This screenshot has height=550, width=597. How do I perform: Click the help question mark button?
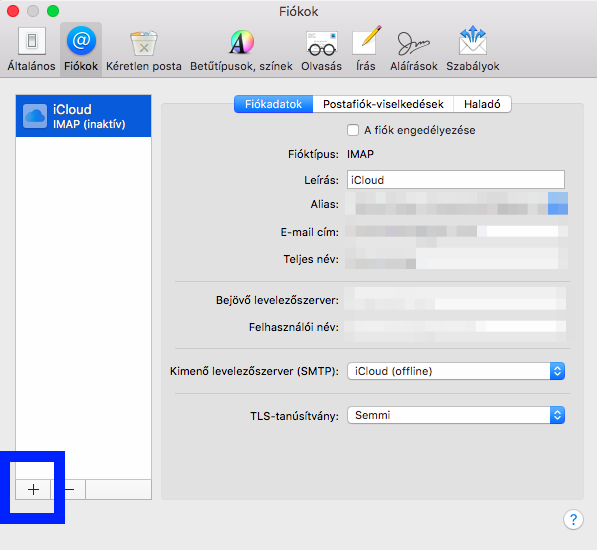[573, 519]
